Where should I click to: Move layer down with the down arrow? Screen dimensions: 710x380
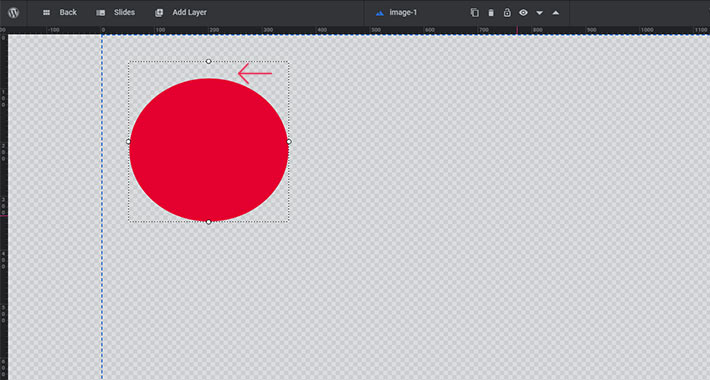pyautogui.click(x=539, y=13)
